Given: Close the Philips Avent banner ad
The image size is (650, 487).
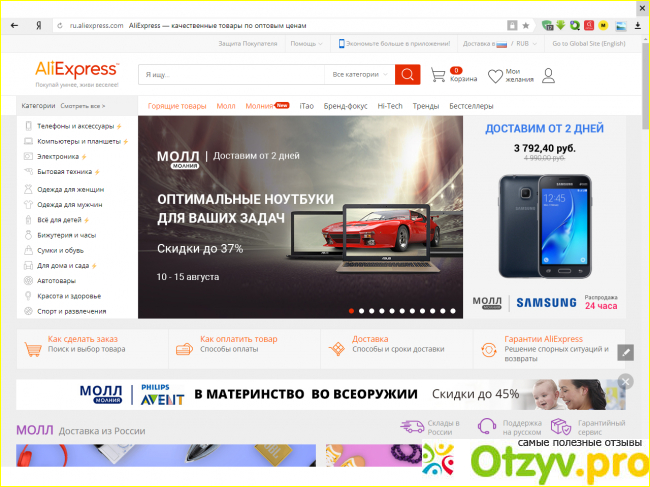Looking at the screenshot, I should (625, 382).
